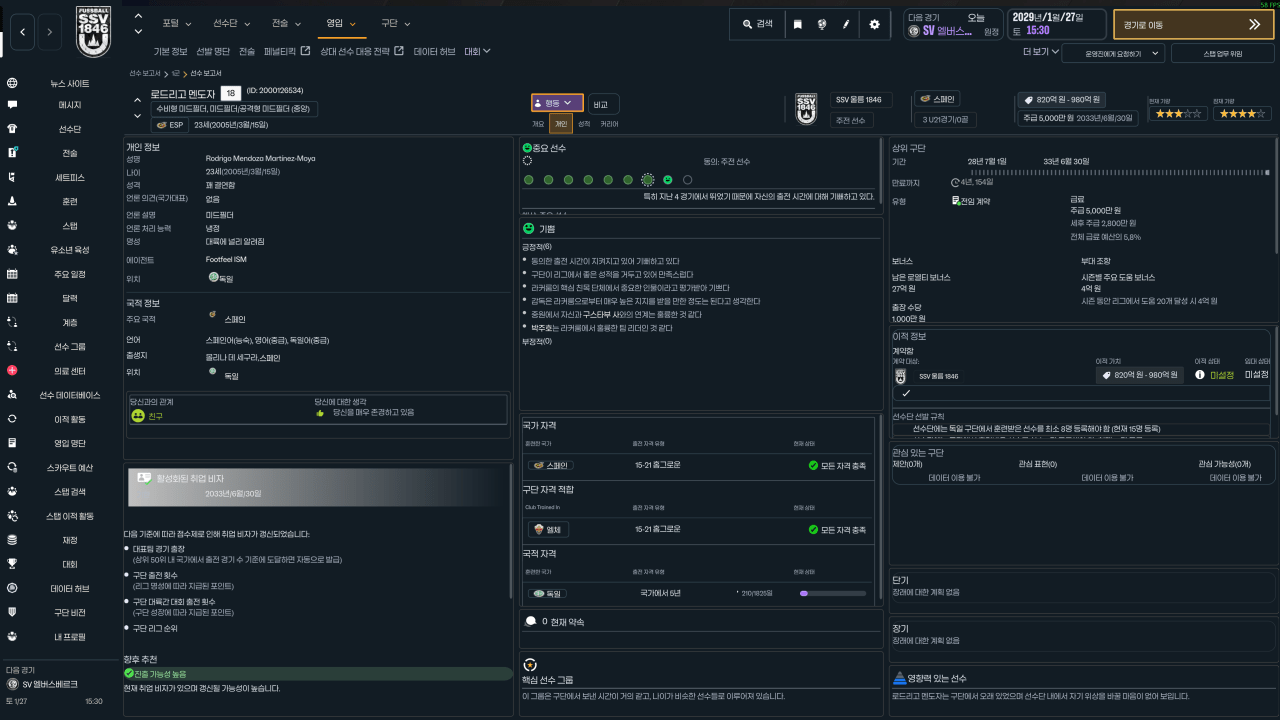This screenshot has height=720, width=1280.
Task: Open the 메시지 speech bubble icon
Action: tap(12, 104)
